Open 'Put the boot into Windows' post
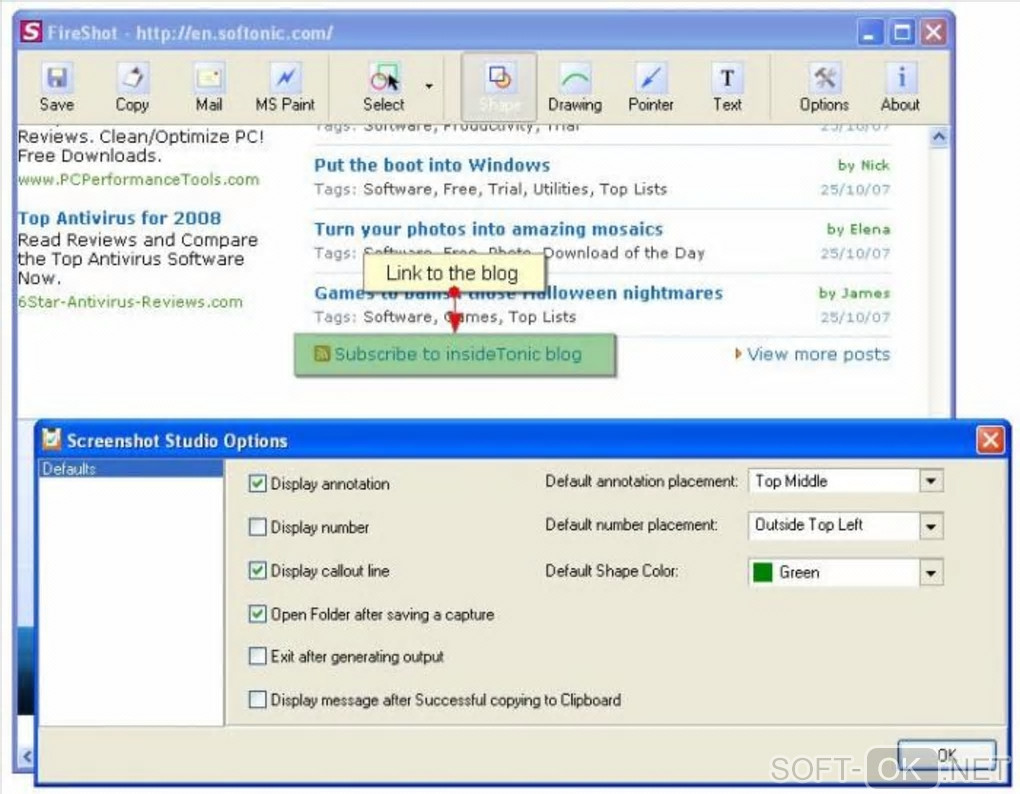The image size is (1020, 794). coord(432,165)
